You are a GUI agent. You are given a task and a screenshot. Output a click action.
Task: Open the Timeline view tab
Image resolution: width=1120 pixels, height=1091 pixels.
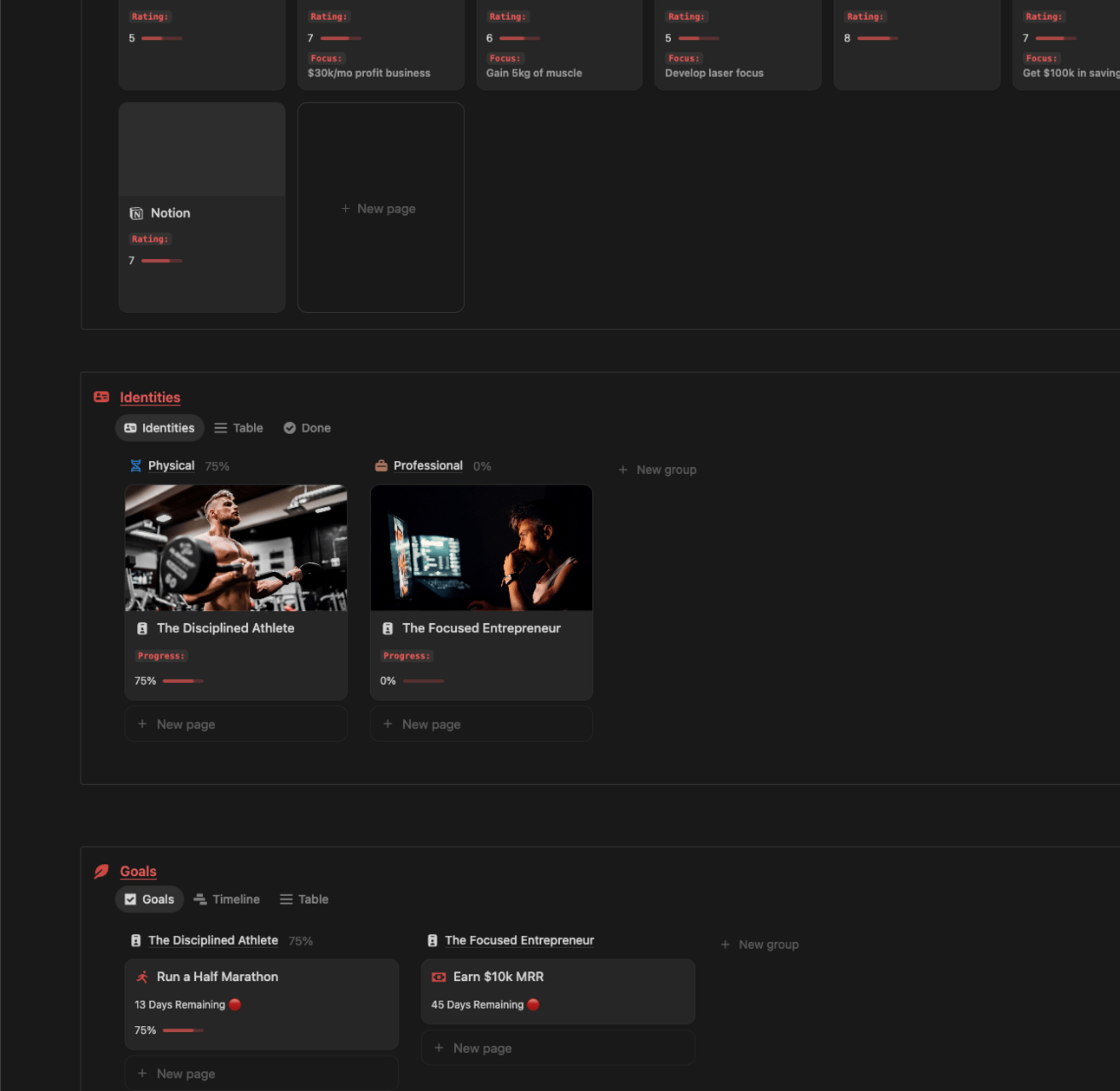click(226, 899)
